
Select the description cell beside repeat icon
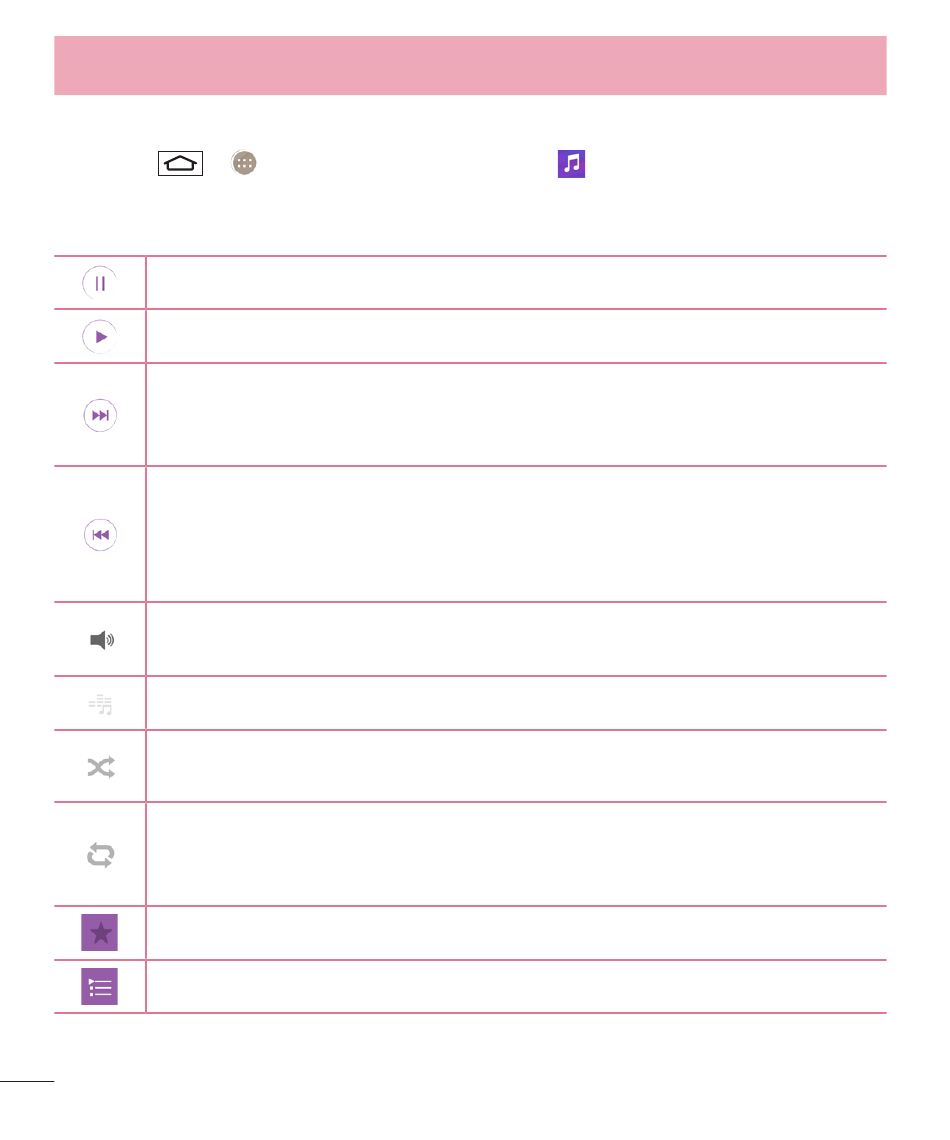click(516, 854)
